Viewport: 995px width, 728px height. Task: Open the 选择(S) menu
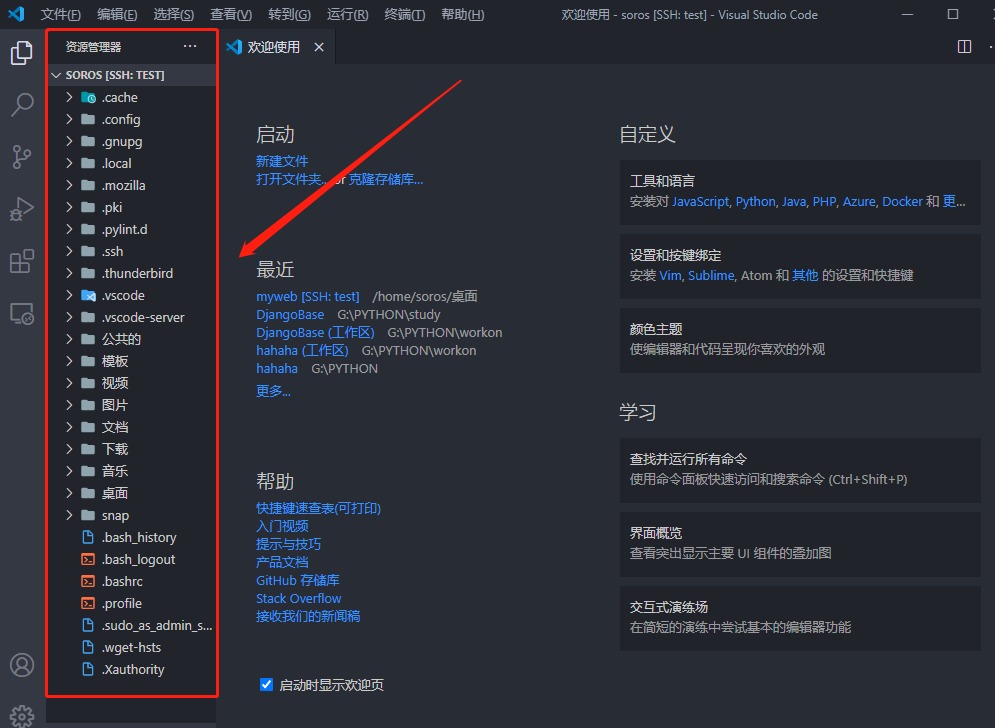[x=173, y=14]
